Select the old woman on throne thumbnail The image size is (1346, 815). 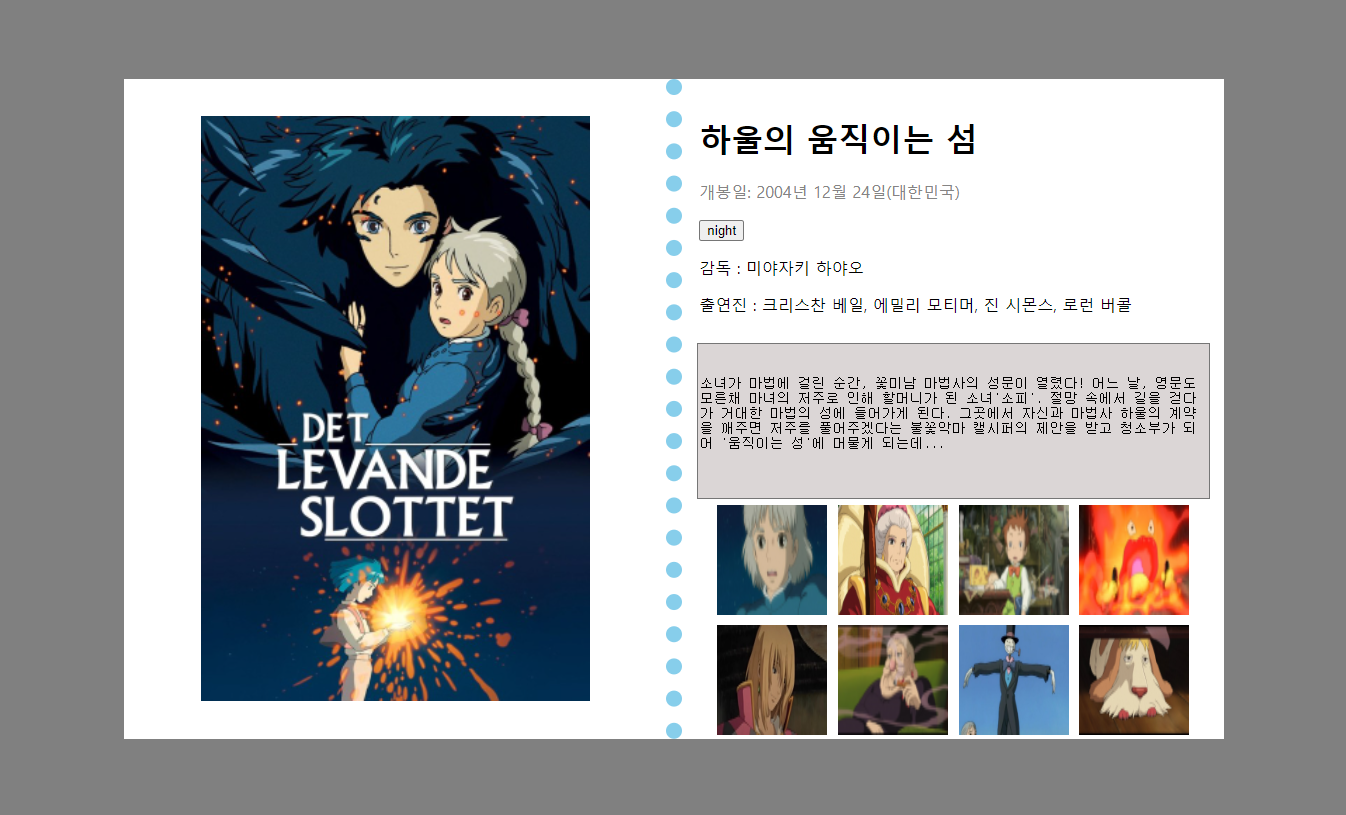893,560
